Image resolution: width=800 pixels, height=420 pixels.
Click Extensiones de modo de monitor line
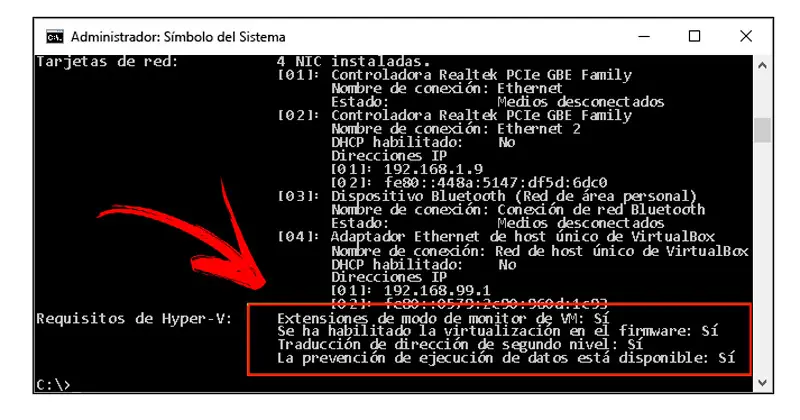(x=443, y=319)
